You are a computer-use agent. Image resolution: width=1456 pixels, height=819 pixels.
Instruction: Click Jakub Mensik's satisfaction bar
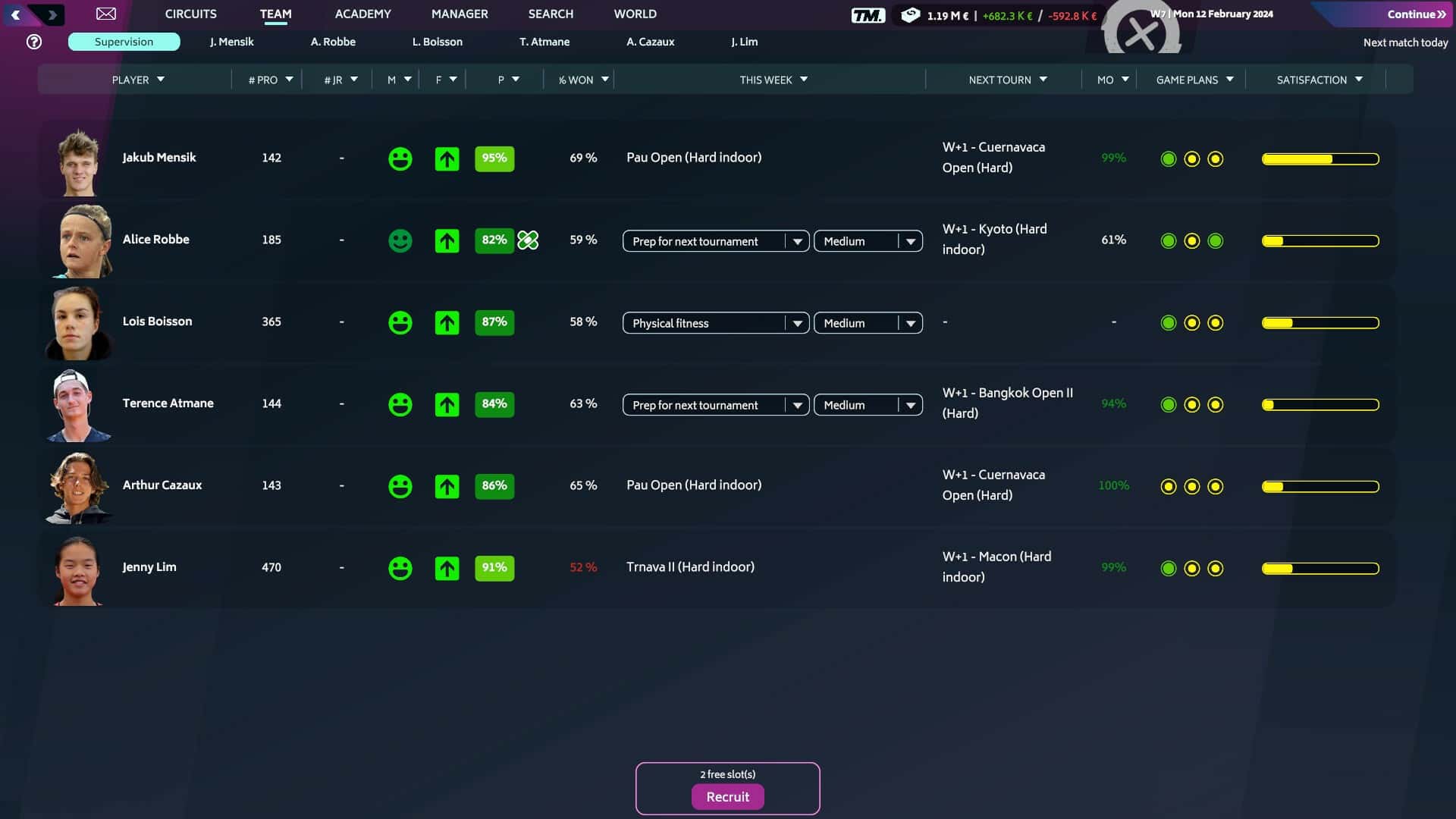1319,159
